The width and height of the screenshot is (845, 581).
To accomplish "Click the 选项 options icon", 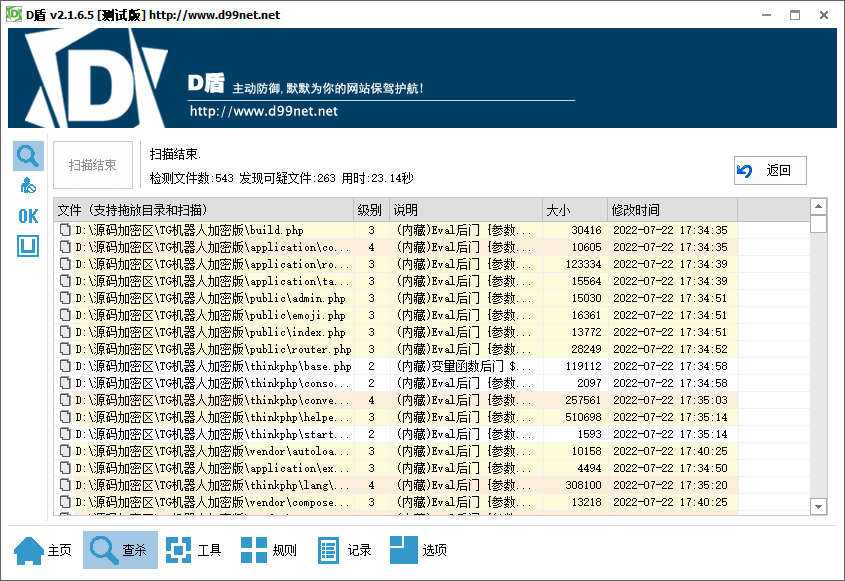I will (404, 550).
